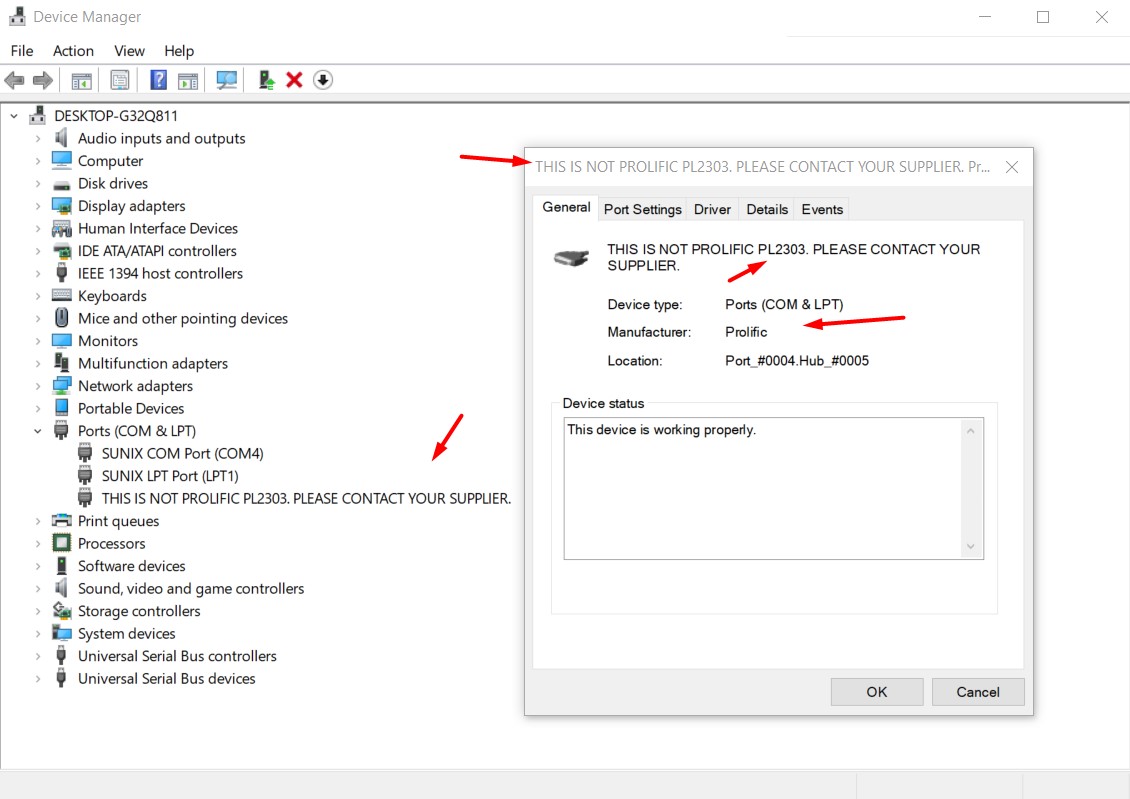Click the Human Interface Devices icon
The height and width of the screenshot is (799, 1130).
click(x=62, y=228)
